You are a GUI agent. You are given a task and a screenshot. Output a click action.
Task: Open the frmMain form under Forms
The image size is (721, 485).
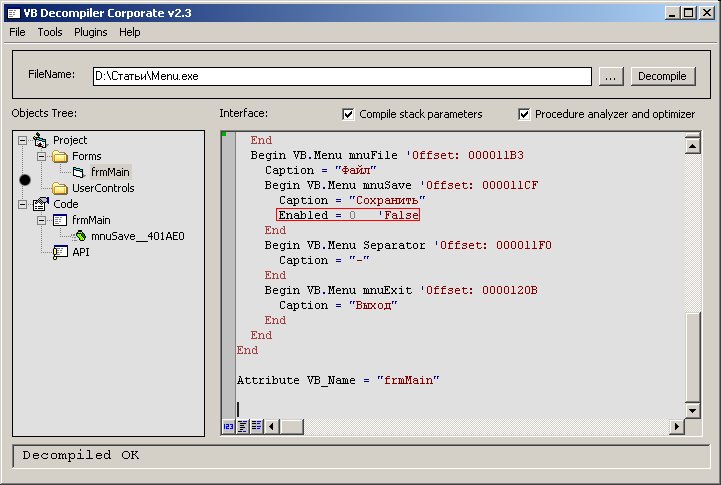pos(110,172)
